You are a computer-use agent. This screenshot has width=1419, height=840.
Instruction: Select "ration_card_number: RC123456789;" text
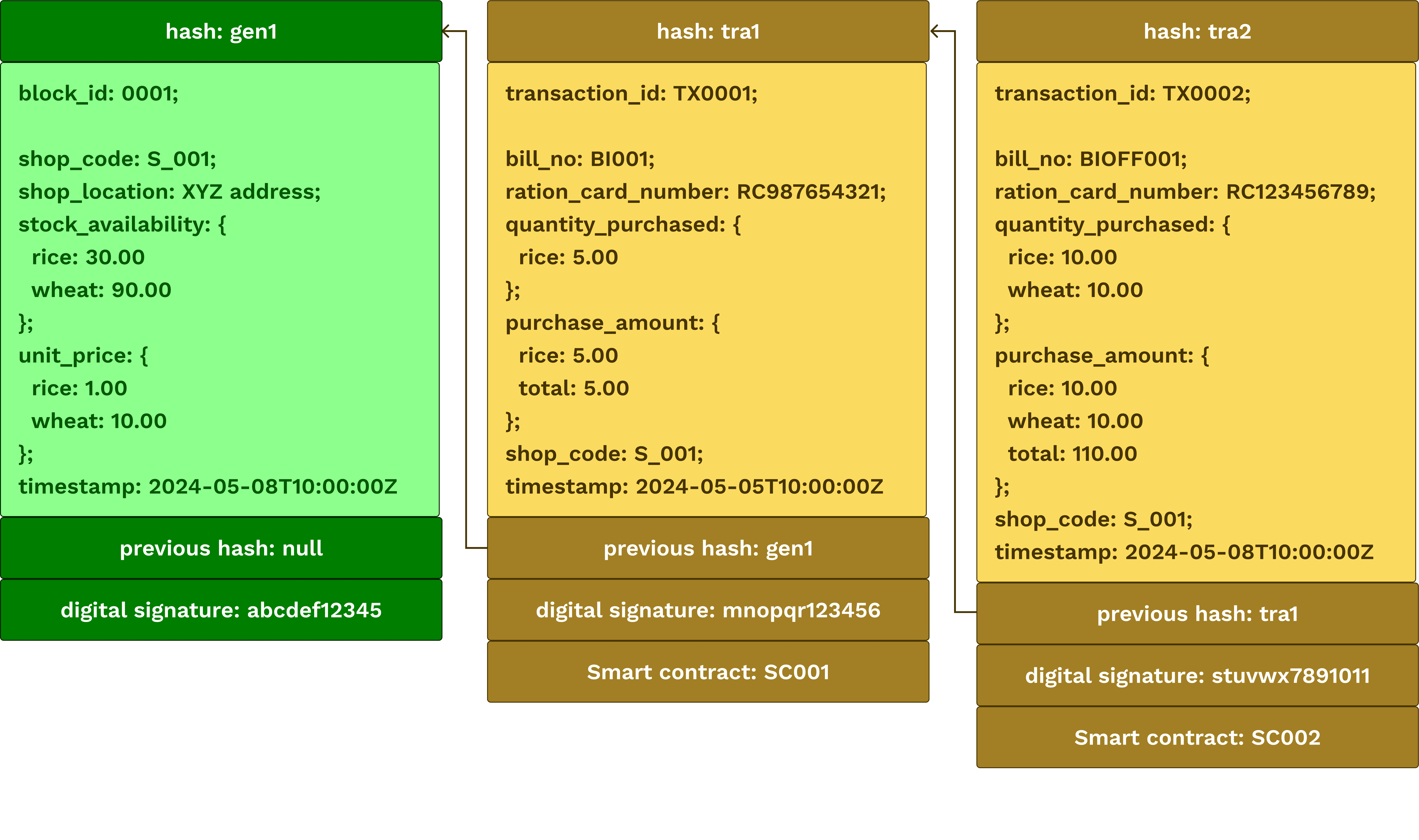point(1185,192)
